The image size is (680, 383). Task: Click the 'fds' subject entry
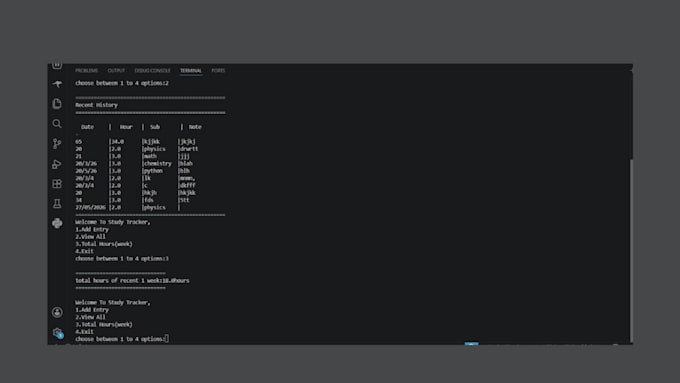(x=148, y=200)
